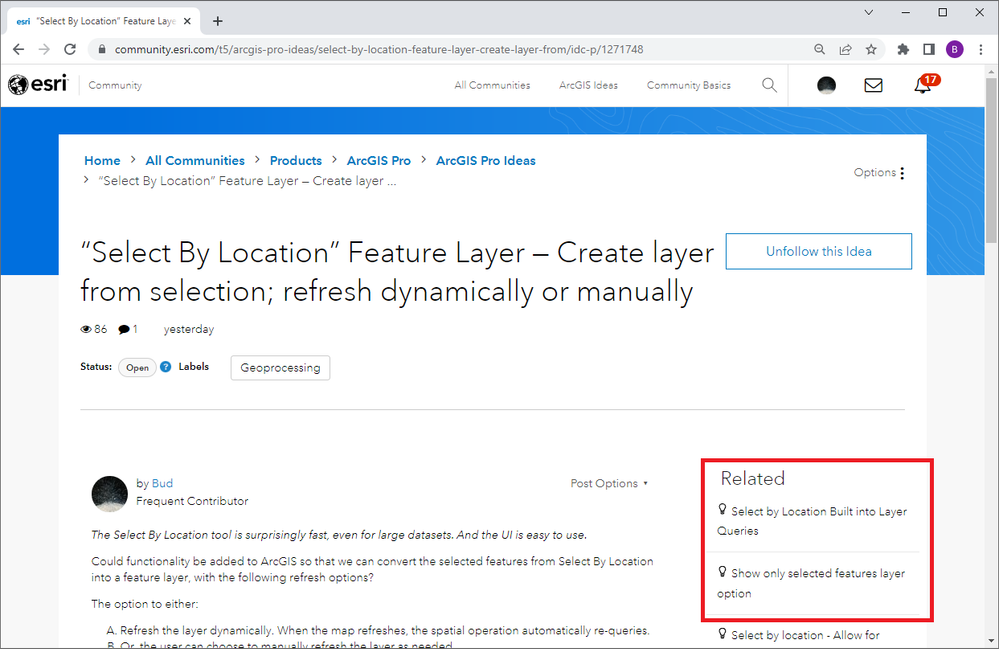Open the site search magnifier
999x649 pixels.
(x=769, y=85)
